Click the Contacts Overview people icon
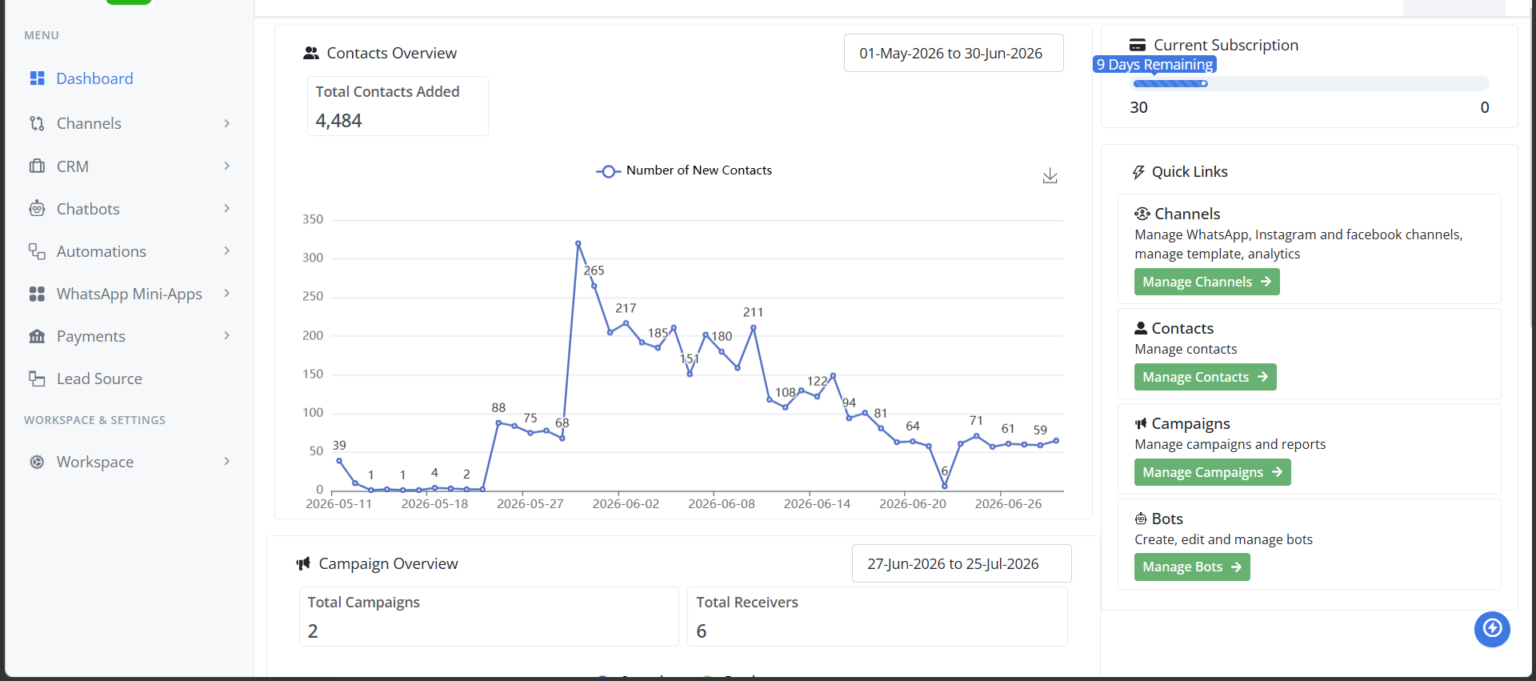1536x681 pixels. pos(311,53)
